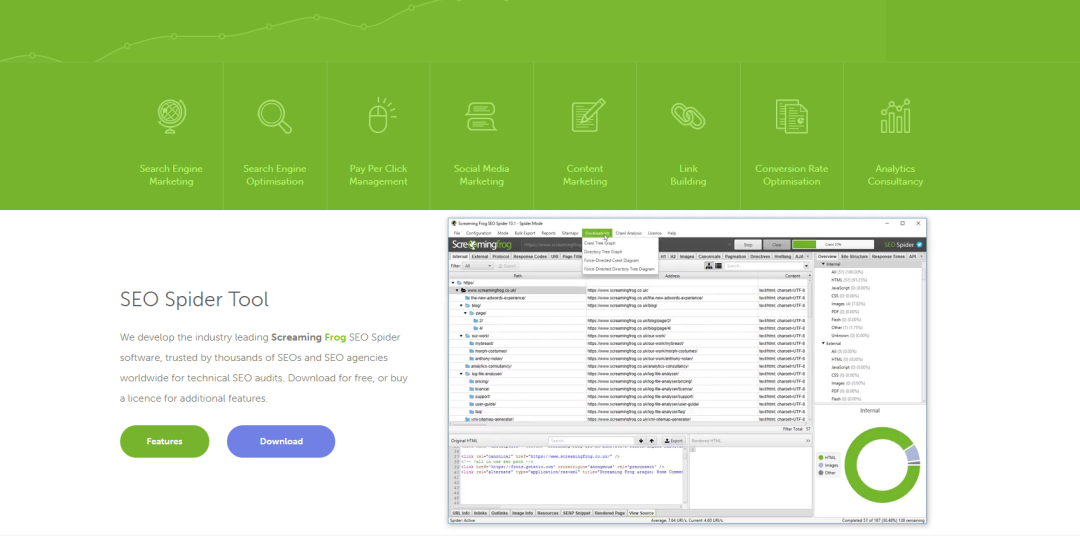Click the purple Download button
The height and width of the screenshot is (536, 1080).
[x=281, y=442]
